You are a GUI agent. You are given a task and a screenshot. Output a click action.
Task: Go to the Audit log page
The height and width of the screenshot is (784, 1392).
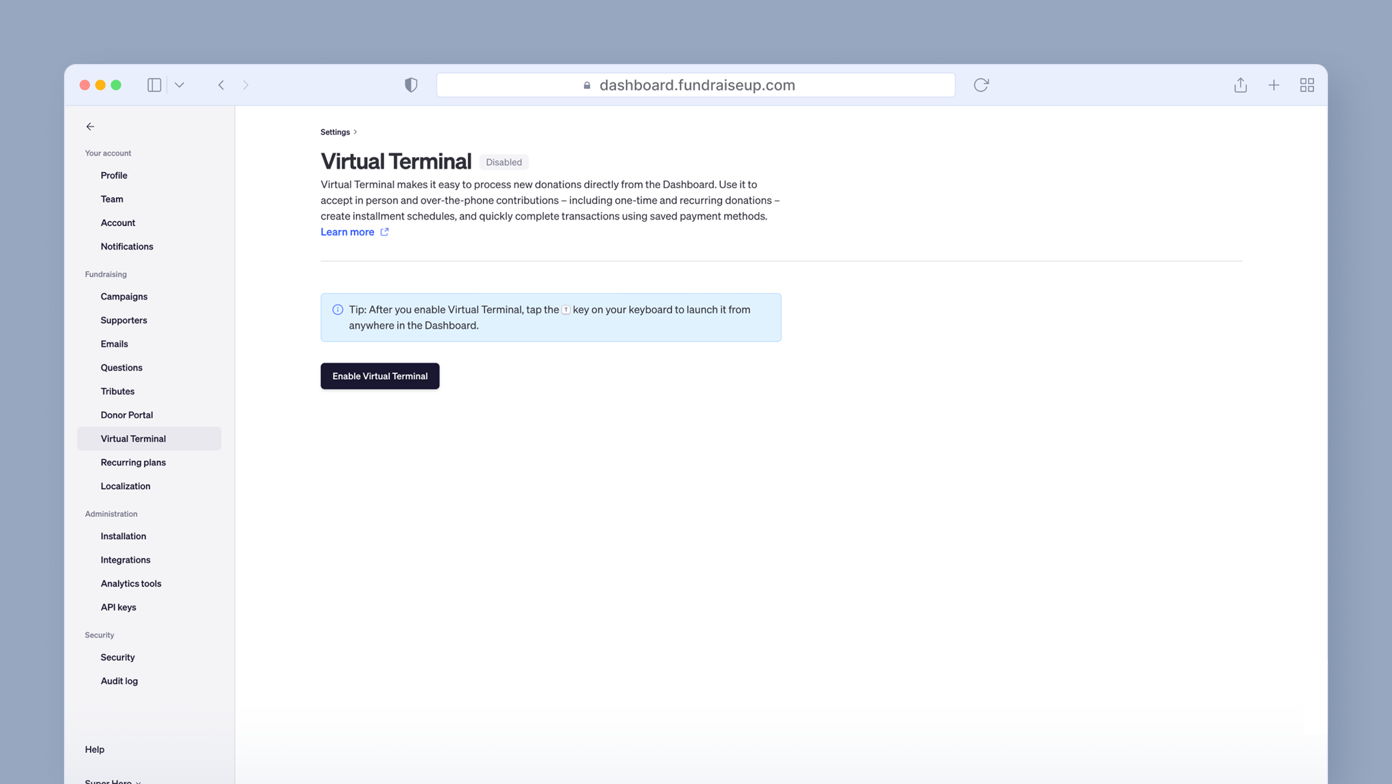(119, 681)
